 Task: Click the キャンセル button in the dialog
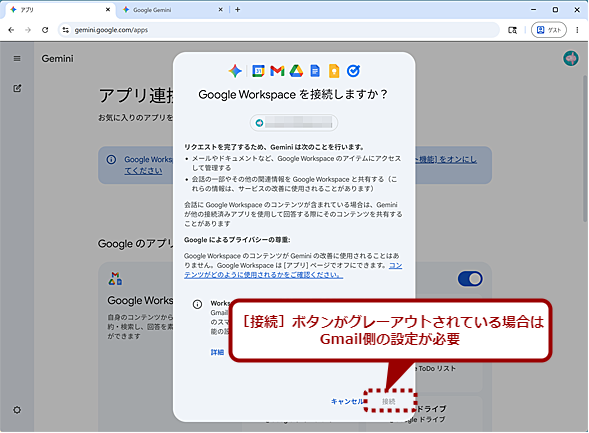pos(347,401)
